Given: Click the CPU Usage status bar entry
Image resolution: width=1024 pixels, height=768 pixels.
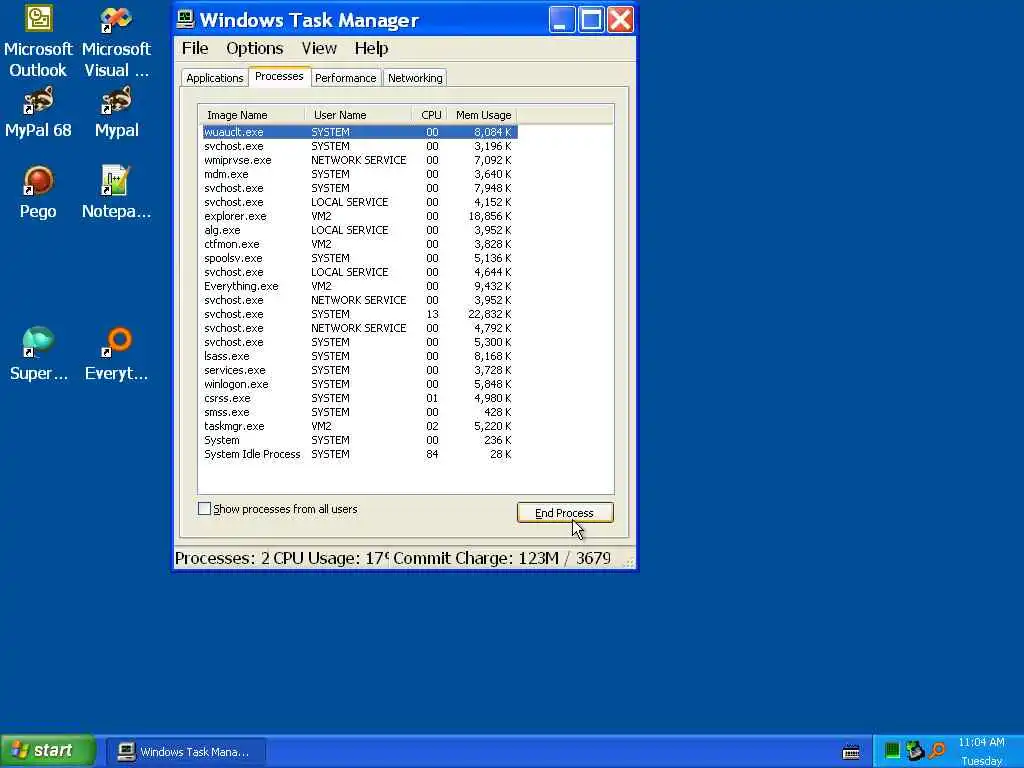Looking at the screenshot, I should click(x=330, y=558).
